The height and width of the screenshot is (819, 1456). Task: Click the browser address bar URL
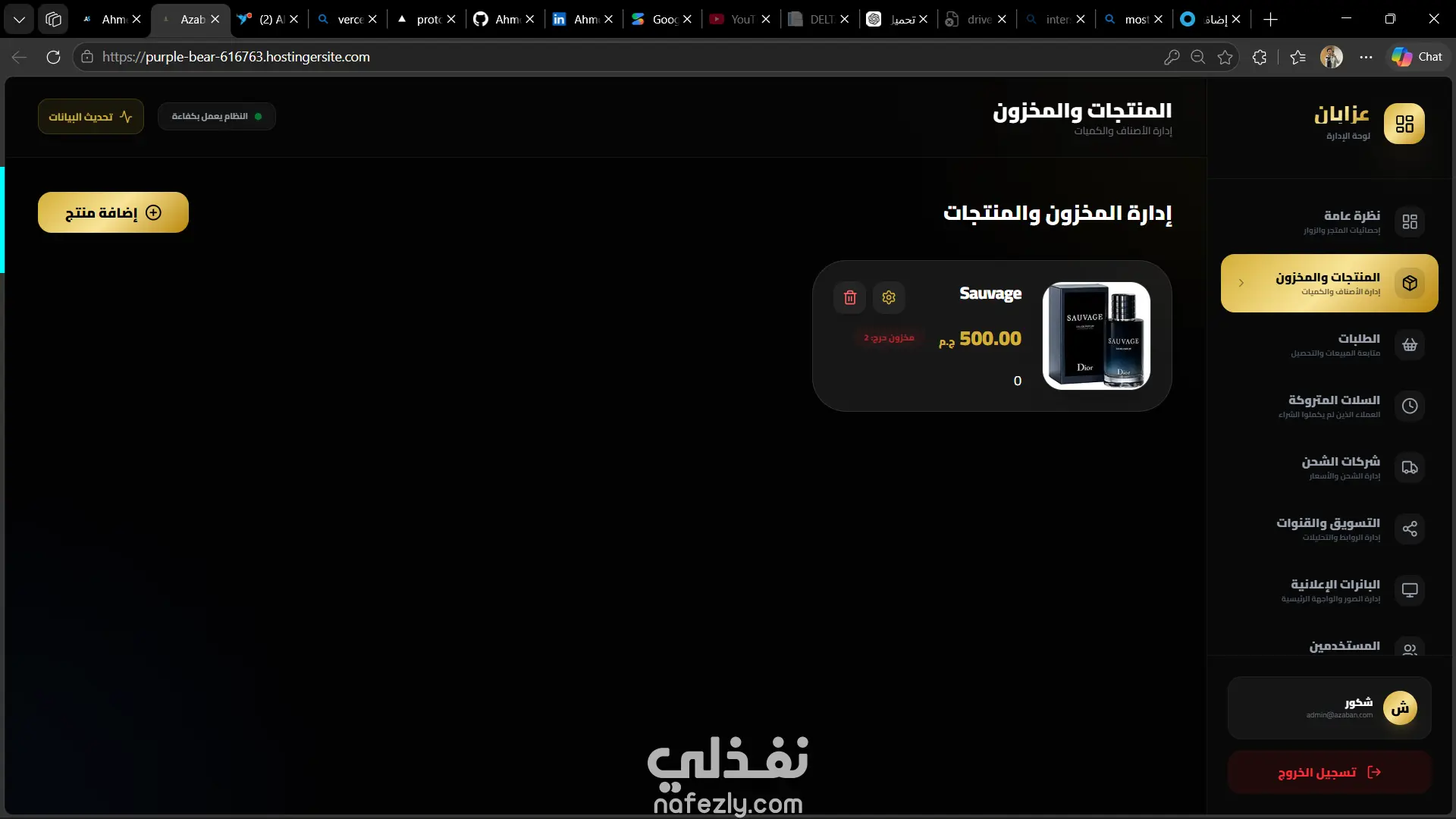click(236, 57)
